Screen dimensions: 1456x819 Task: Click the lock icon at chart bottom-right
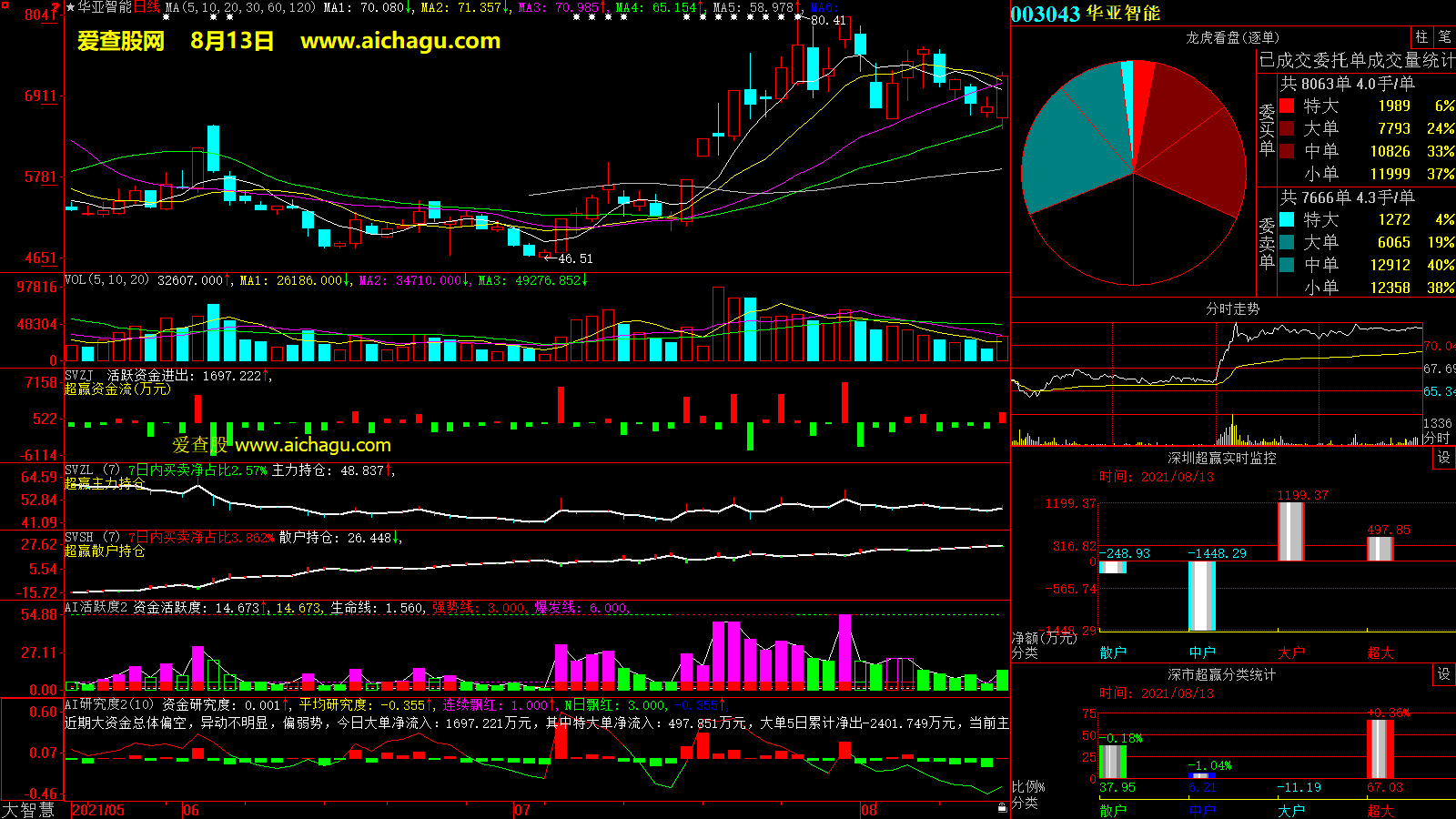[x=1002, y=806]
